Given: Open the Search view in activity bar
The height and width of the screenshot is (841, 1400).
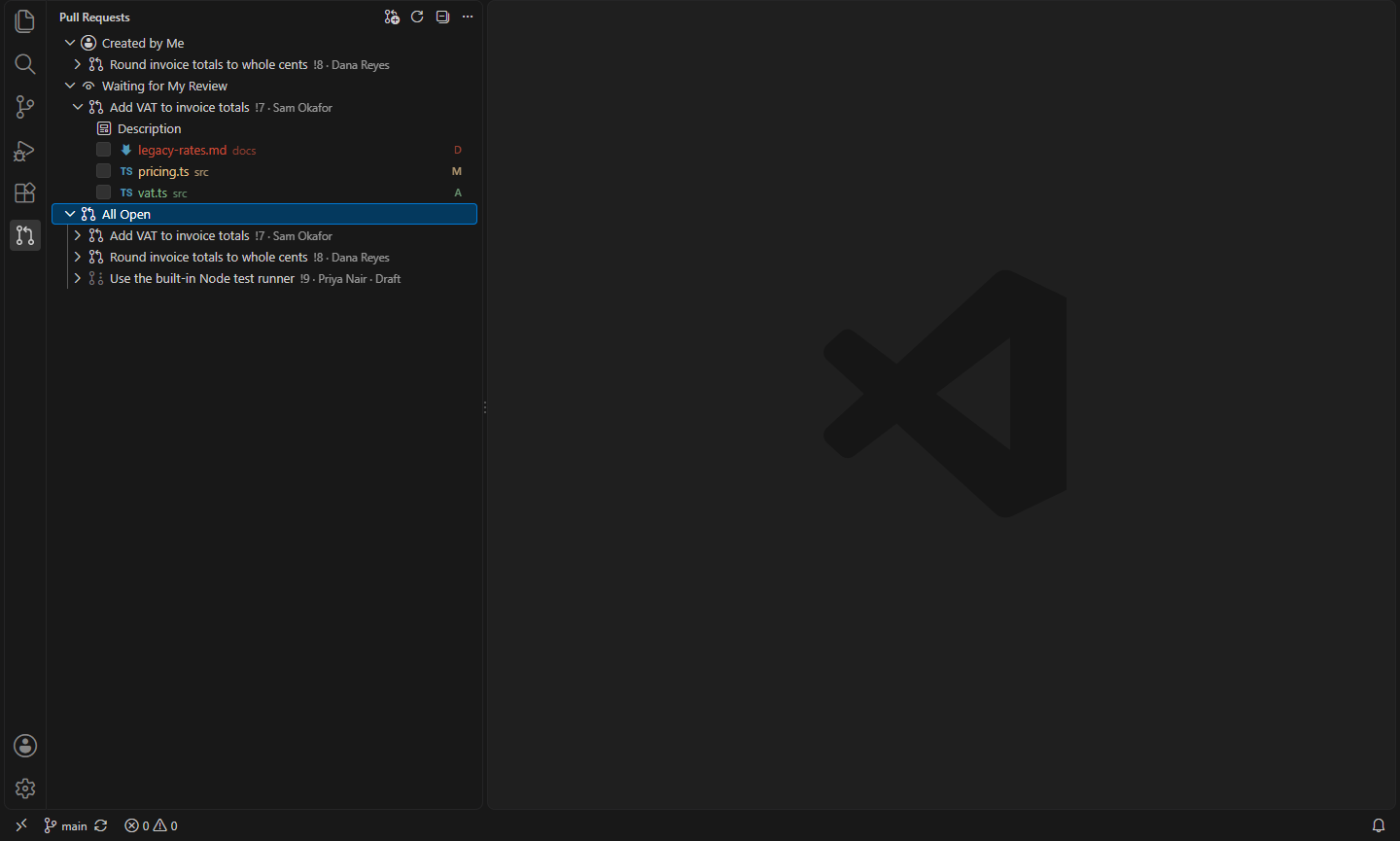Looking at the screenshot, I should [x=25, y=64].
